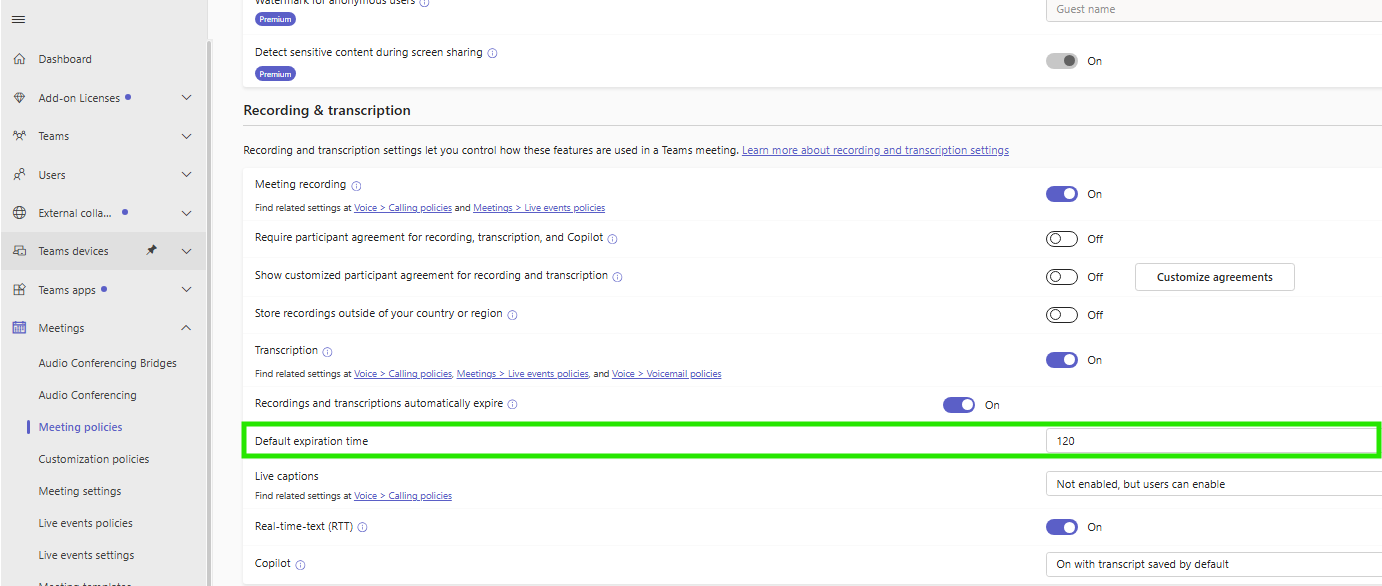Image resolution: width=1382 pixels, height=586 pixels.
Task: Open Meeting settings page
Action: click(x=80, y=491)
